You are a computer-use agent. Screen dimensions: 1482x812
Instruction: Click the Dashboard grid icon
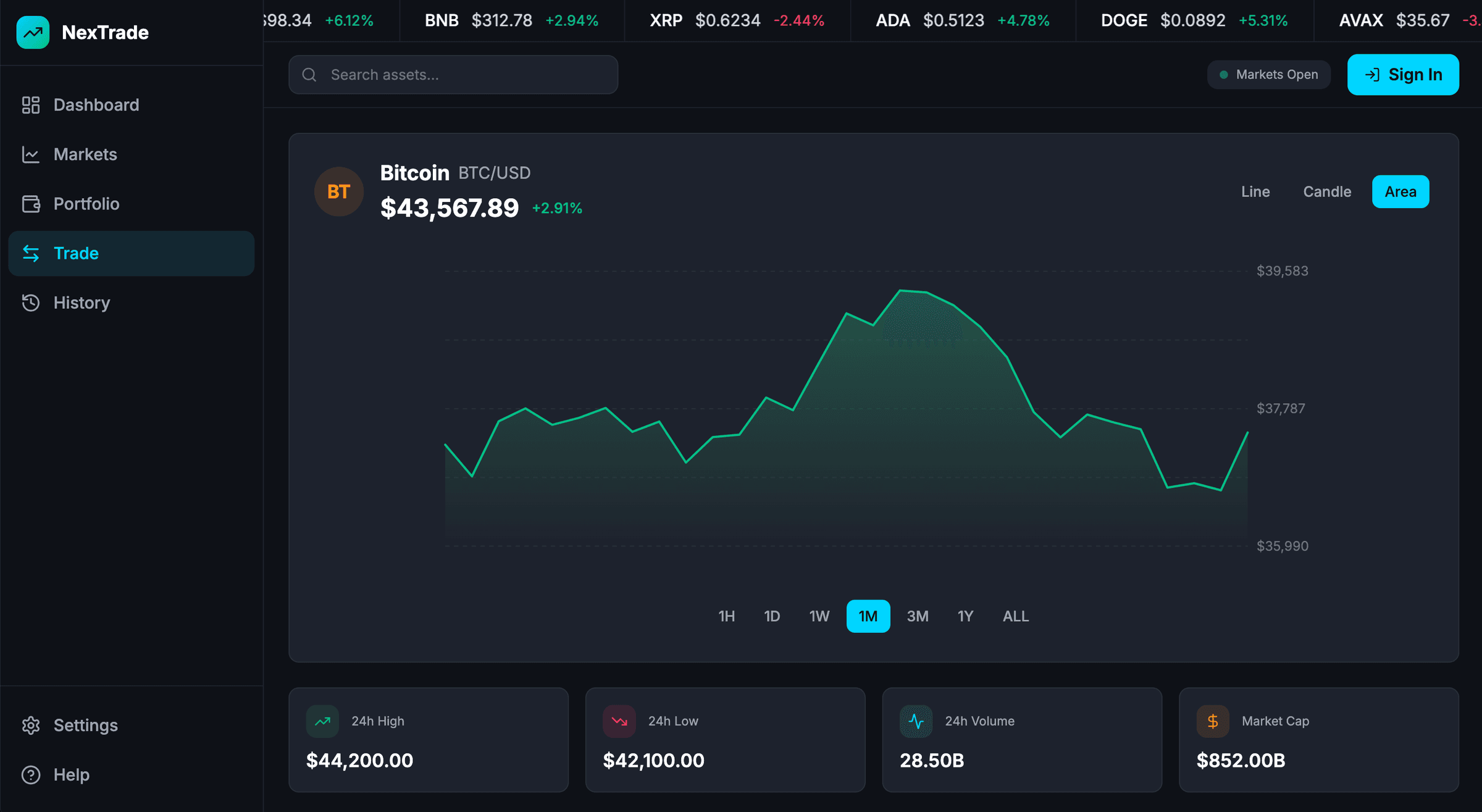pyautogui.click(x=31, y=105)
